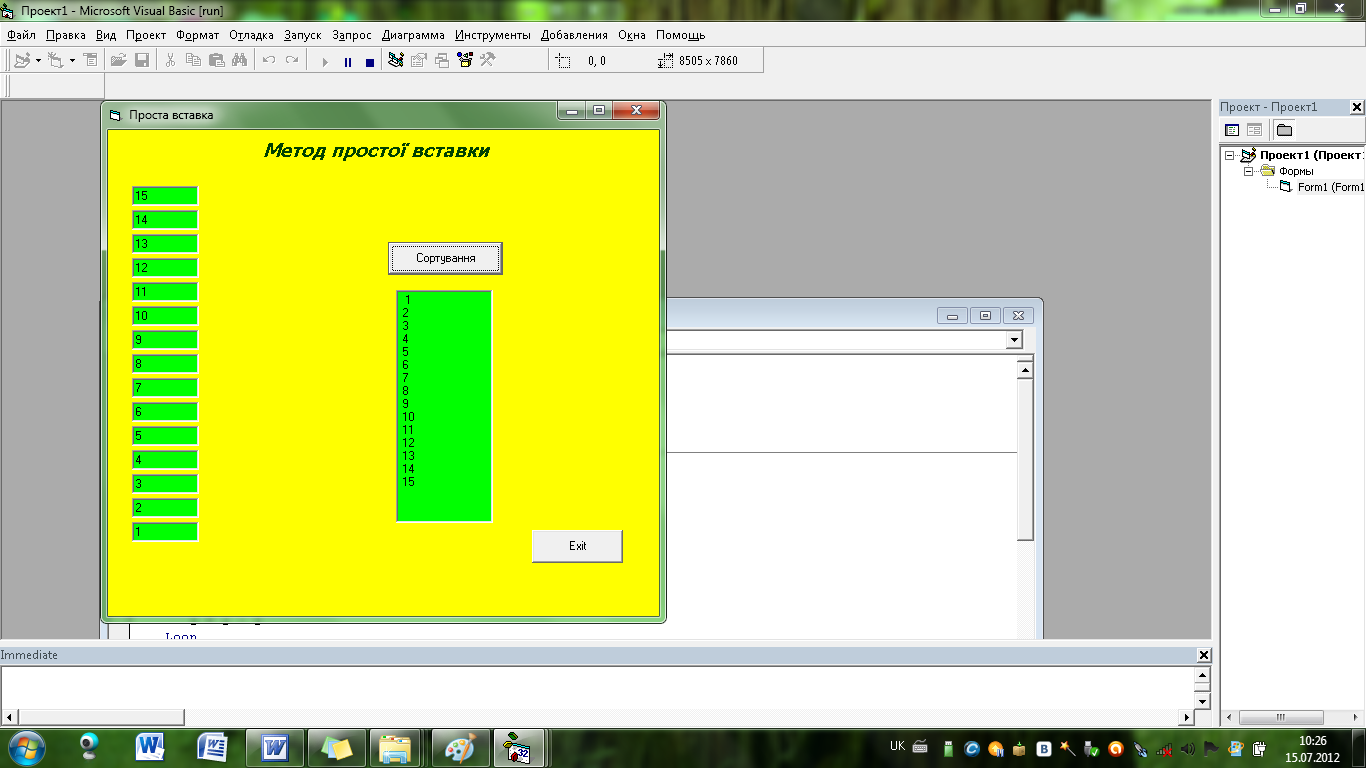Stop the program with End square
Viewport: 1366px width, 768px height.
point(370,61)
